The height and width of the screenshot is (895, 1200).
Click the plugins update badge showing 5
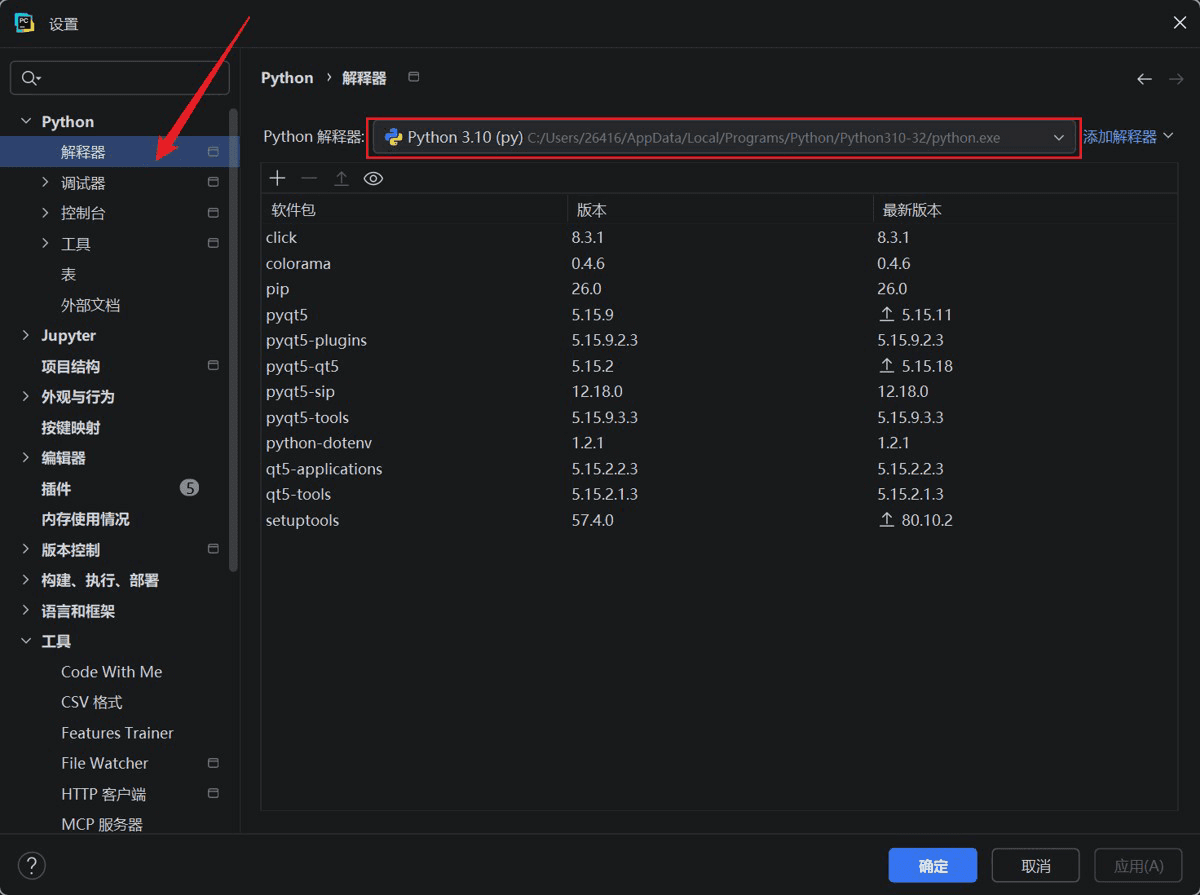pyautogui.click(x=189, y=488)
